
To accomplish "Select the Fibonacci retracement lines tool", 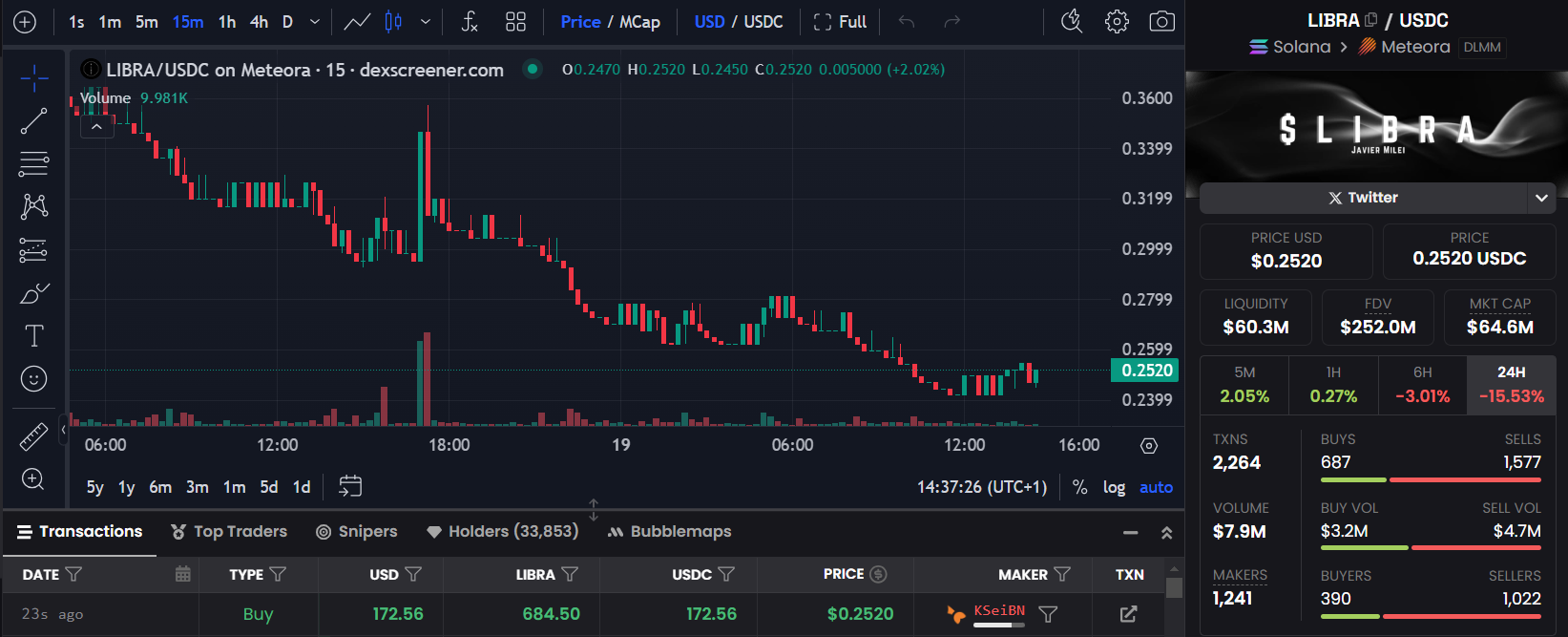I will (33, 164).
